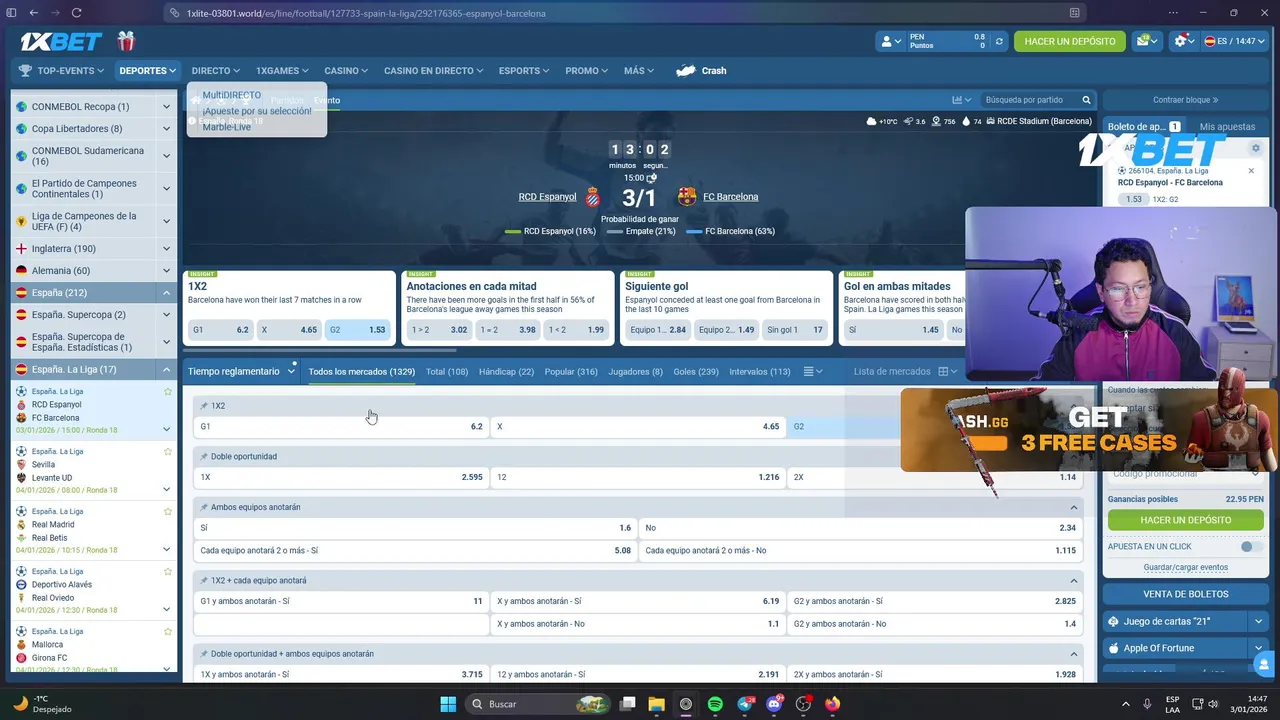This screenshot has width=1280, height=720.
Task: Click the 1XBET logo
Action: (x=61, y=41)
